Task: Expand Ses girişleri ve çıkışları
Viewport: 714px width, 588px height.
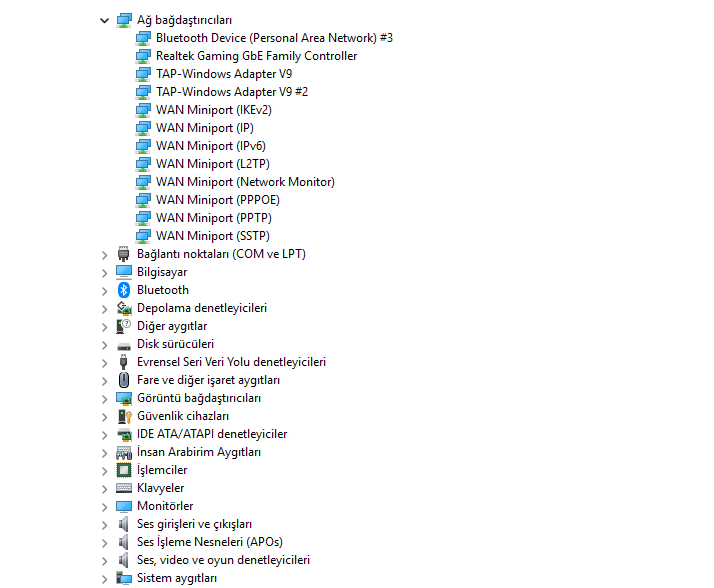Action: pyautogui.click(x=105, y=525)
